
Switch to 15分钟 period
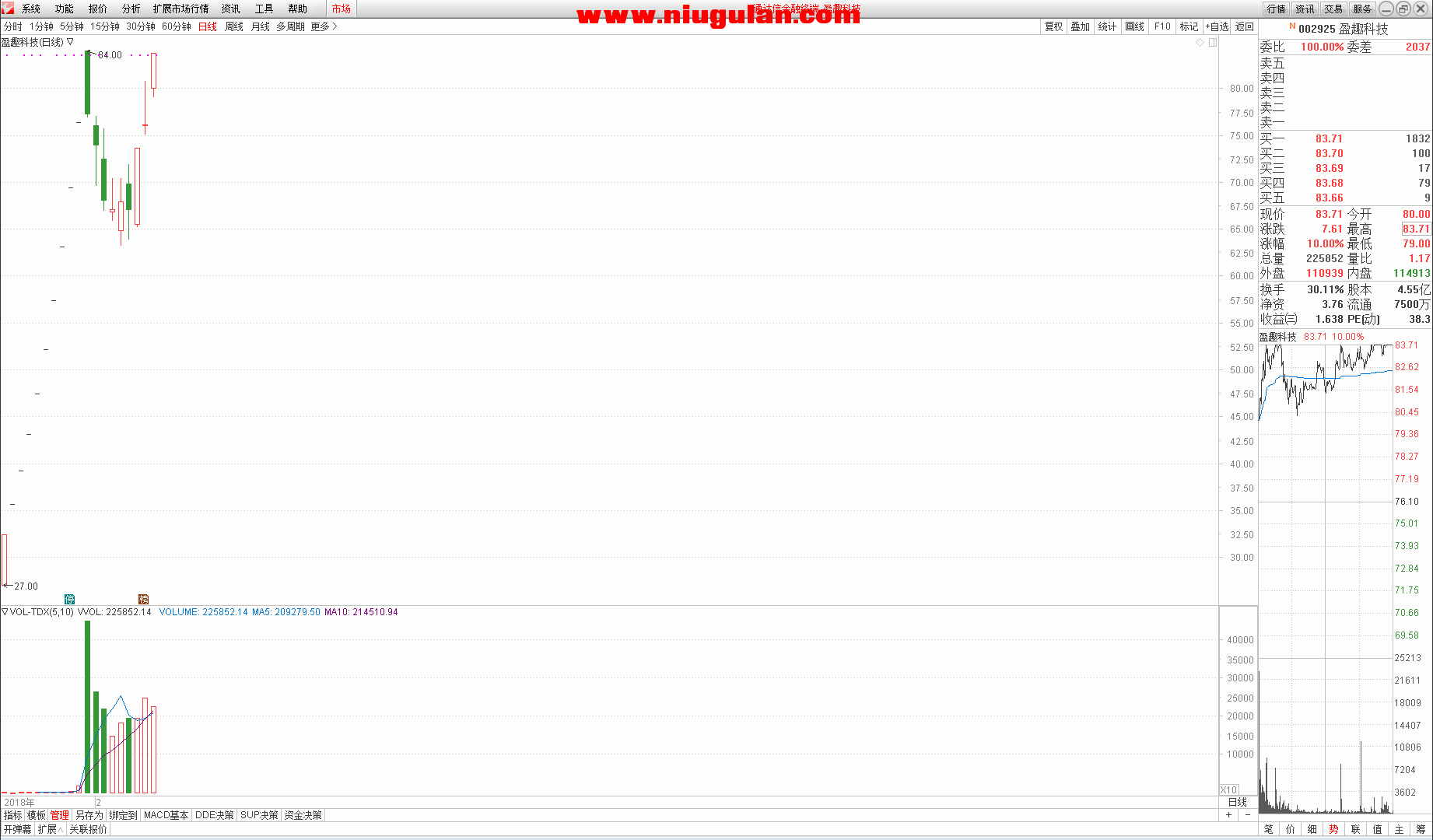pyautogui.click(x=105, y=26)
